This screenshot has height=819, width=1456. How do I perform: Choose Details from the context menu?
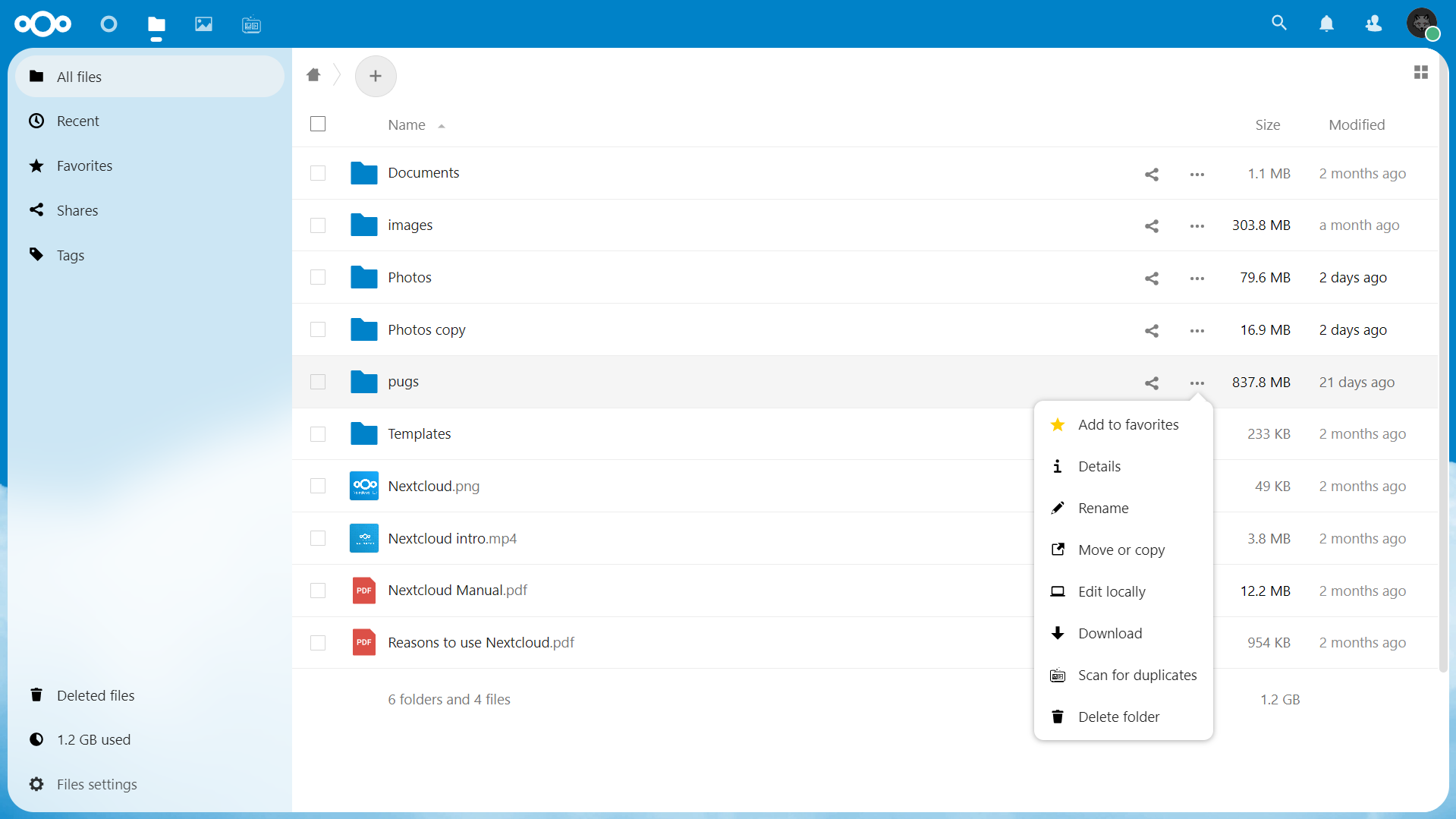tap(1123, 466)
